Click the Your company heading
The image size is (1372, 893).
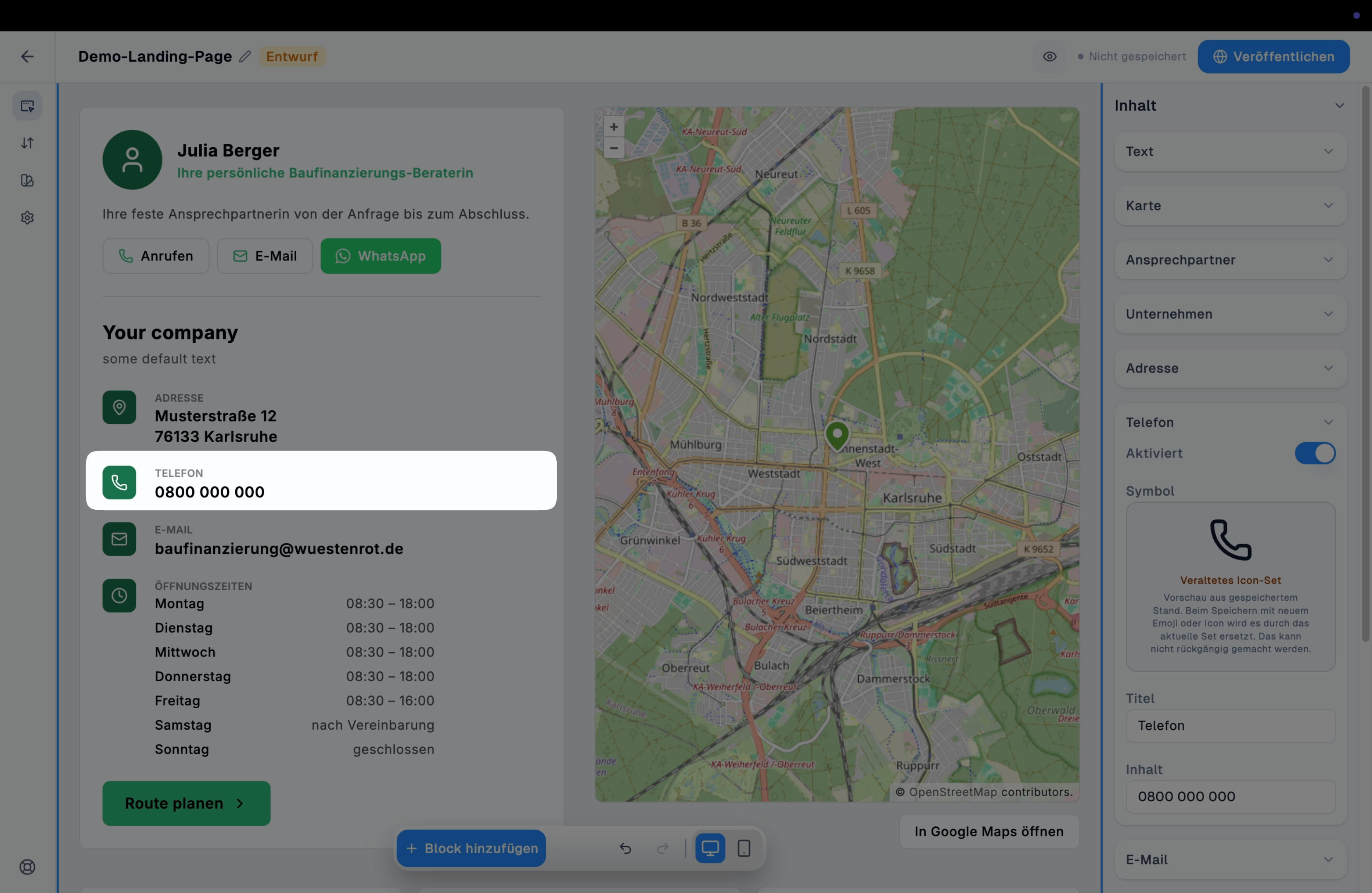click(x=170, y=333)
